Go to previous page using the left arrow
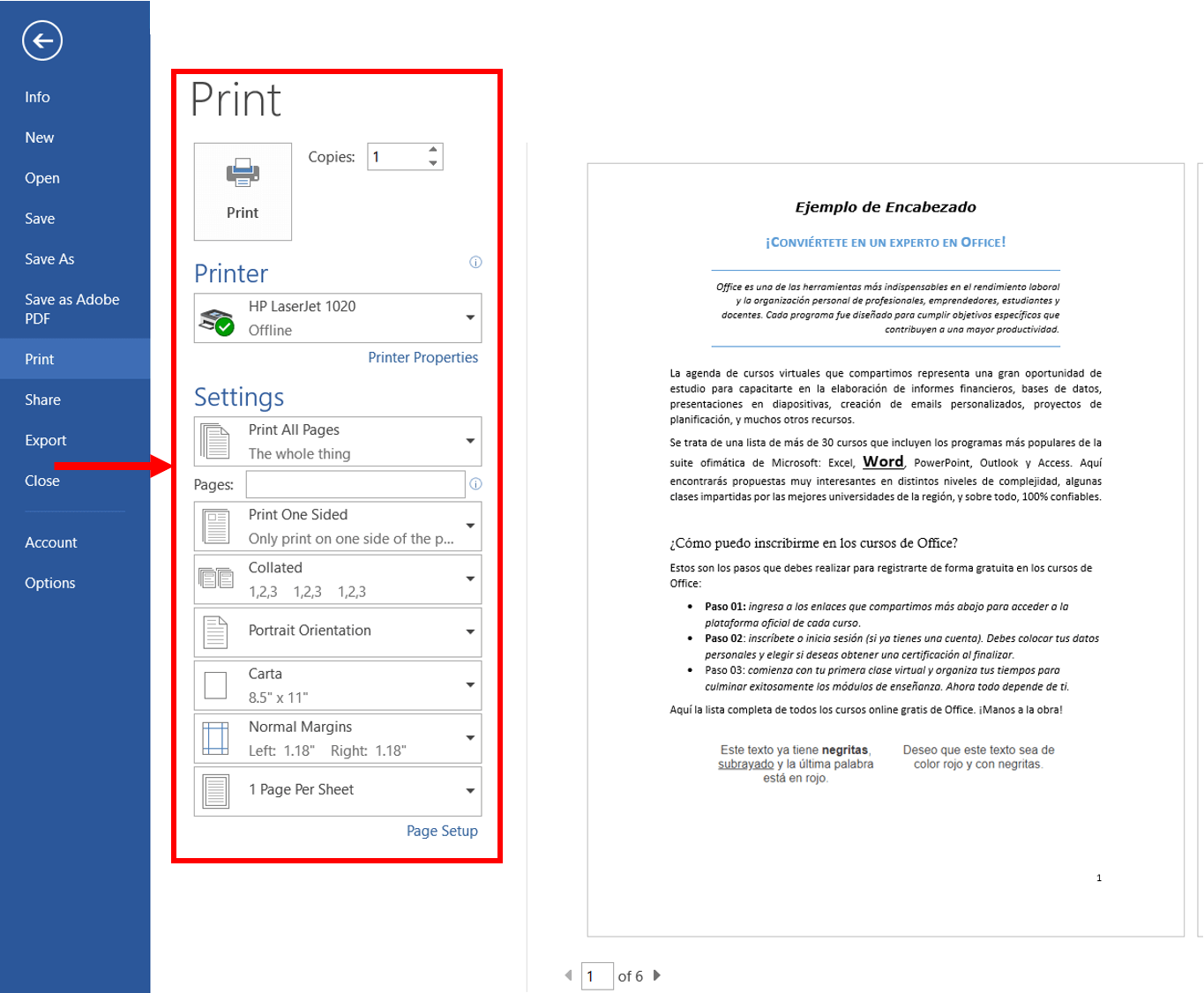The height and width of the screenshot is (993, 1204). (568, 975)
